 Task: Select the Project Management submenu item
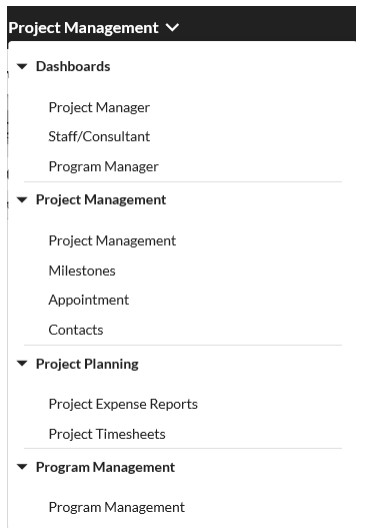click(112, 241)
